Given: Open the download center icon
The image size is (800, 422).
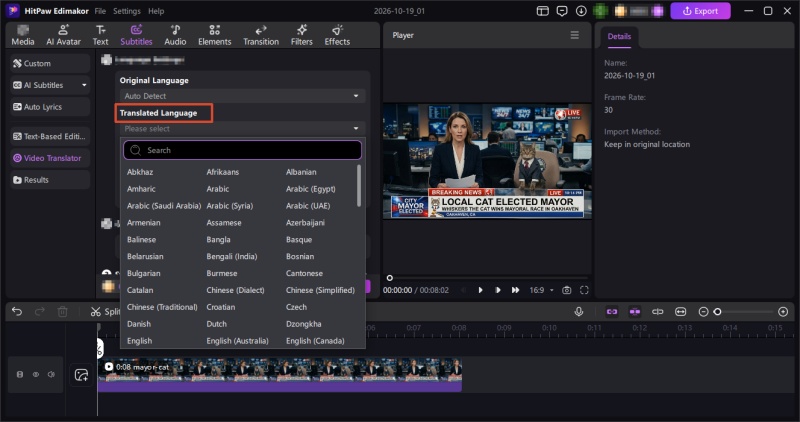Looking at the screenshot, I should 581,11.
